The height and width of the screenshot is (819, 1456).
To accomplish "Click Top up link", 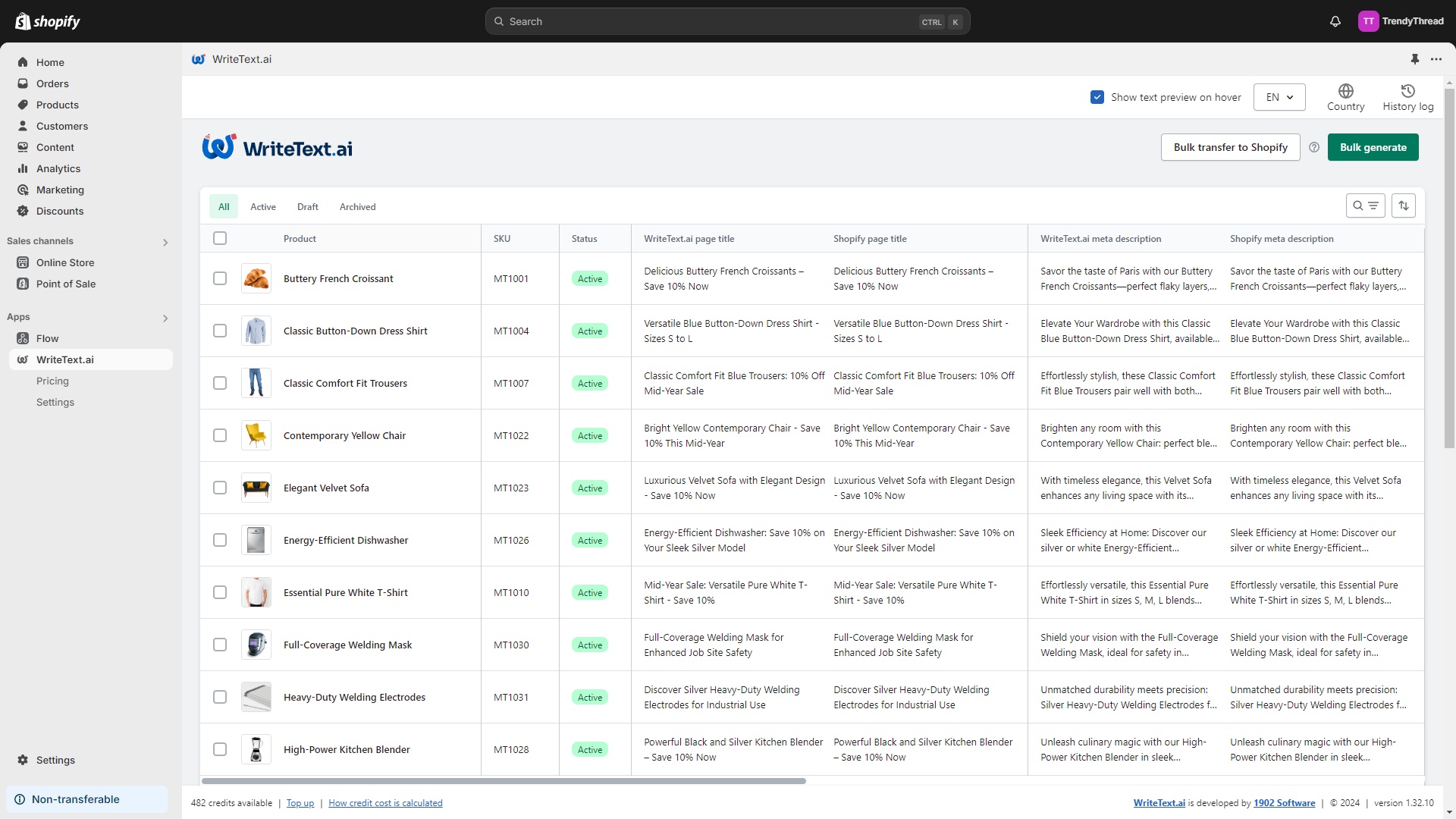I will coord(300,803).
